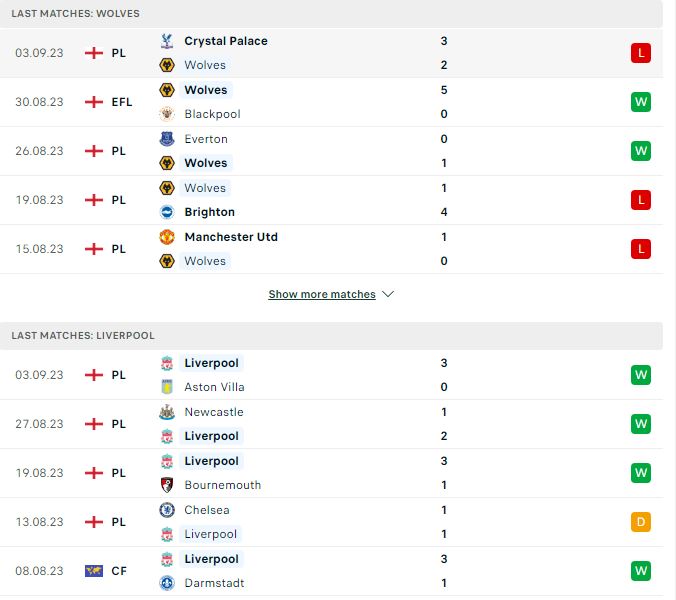The height and width of the screenshot is (600, 676).
Task: Click the EFL competition label
Action: click(122, 102)
